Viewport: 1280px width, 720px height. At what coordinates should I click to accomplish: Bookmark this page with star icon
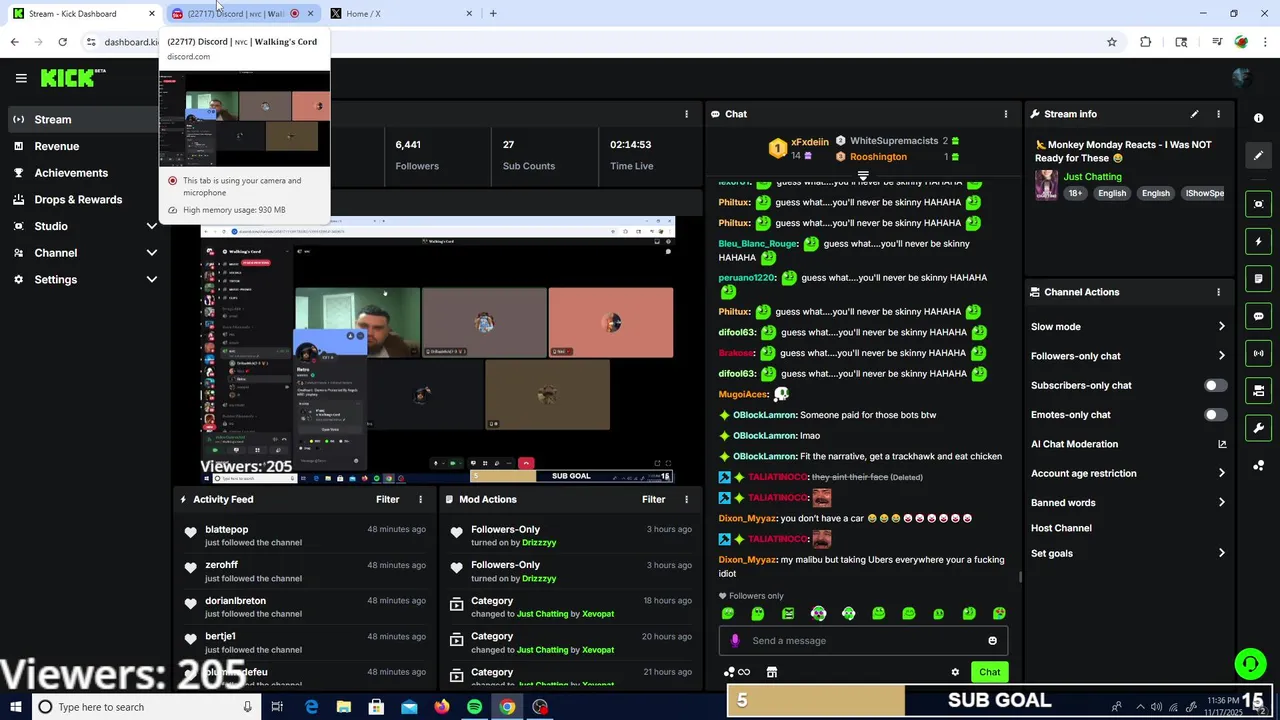click(x=1111, y=42)
